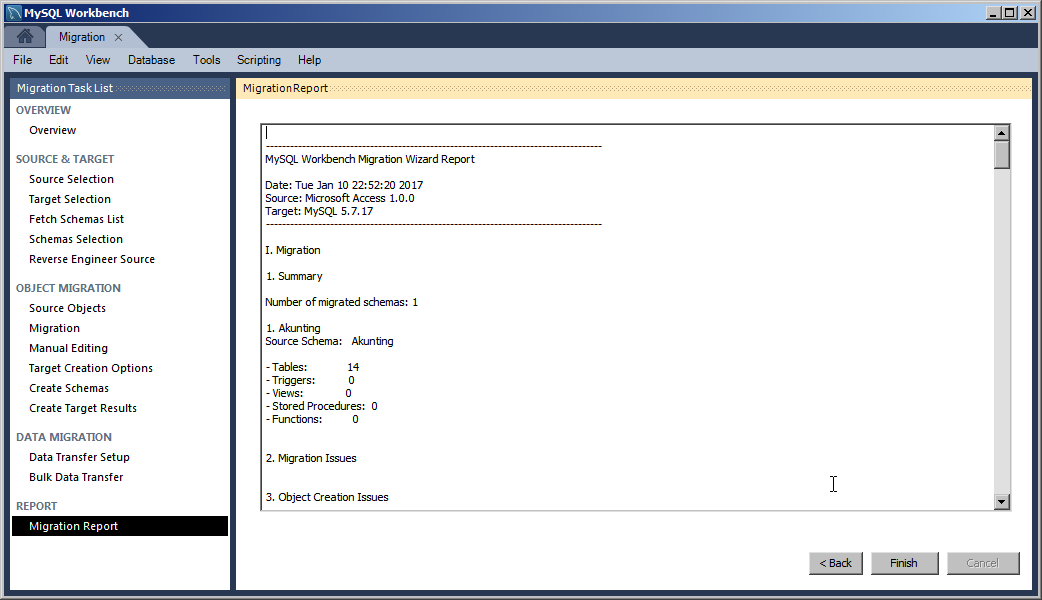Image resolution: width=1042 pixels, height=600 pixels.
Task: Click the '- Stored Procedures: 0' line
Action: [x=322, y=406]
